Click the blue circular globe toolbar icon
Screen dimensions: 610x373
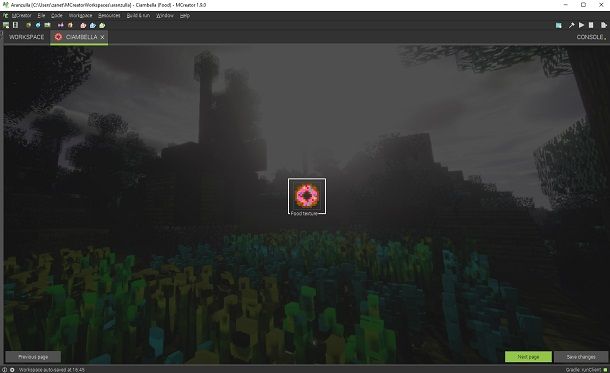(38, 25)
